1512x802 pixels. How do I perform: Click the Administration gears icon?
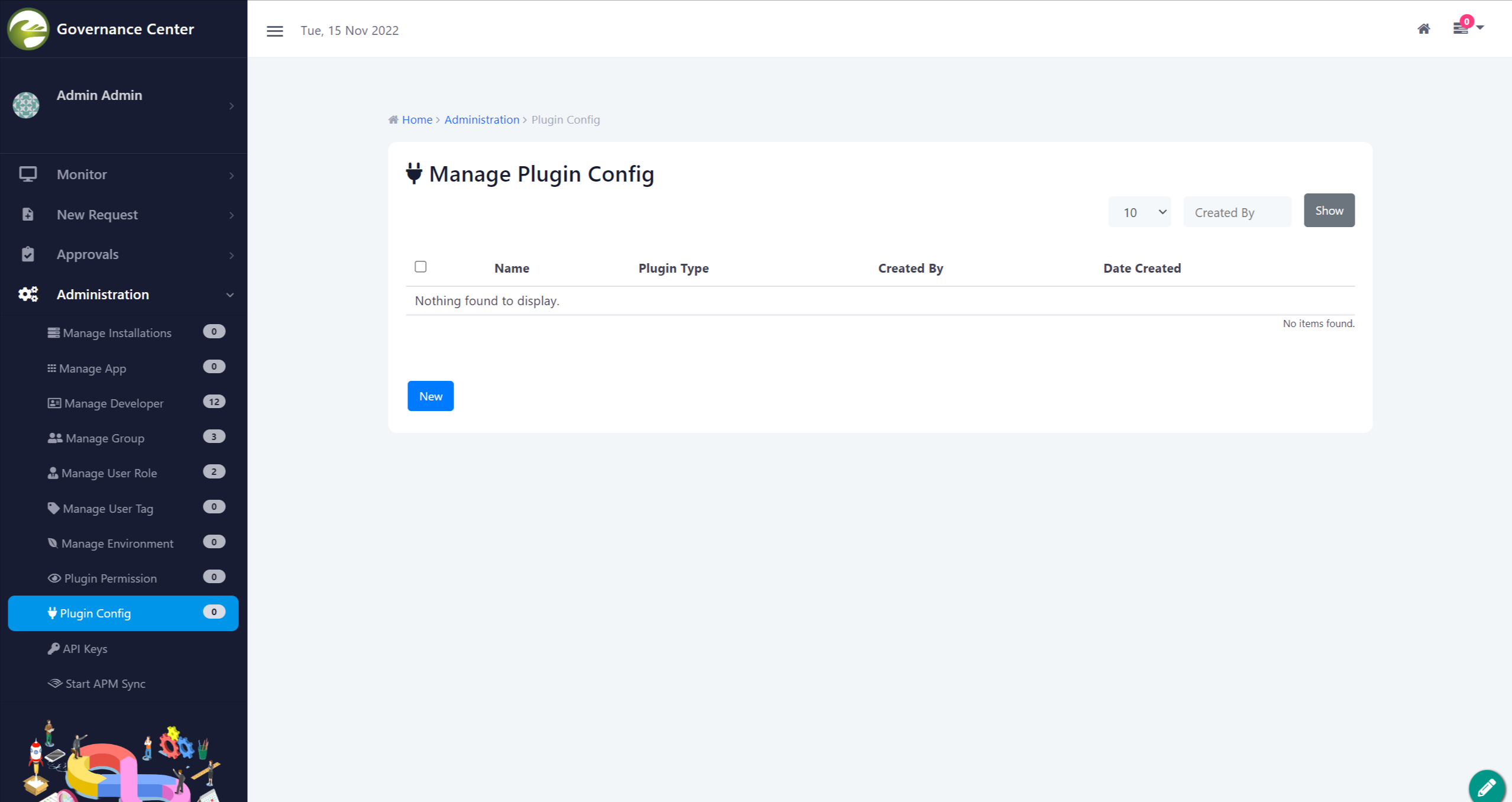tap(28, 294)
